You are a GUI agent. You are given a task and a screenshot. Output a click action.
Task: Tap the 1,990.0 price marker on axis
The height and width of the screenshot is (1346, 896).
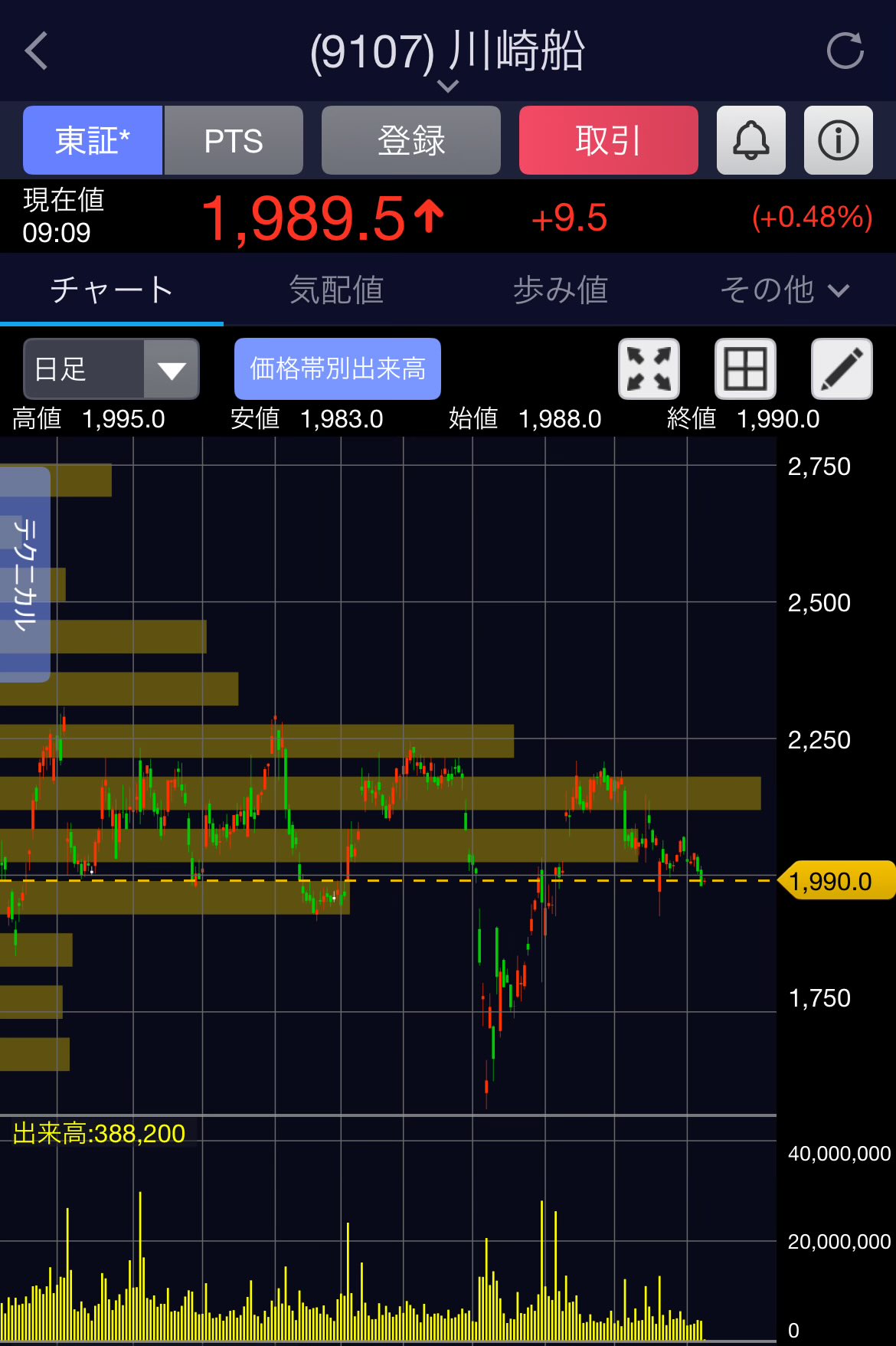click(x=836, y=881)
